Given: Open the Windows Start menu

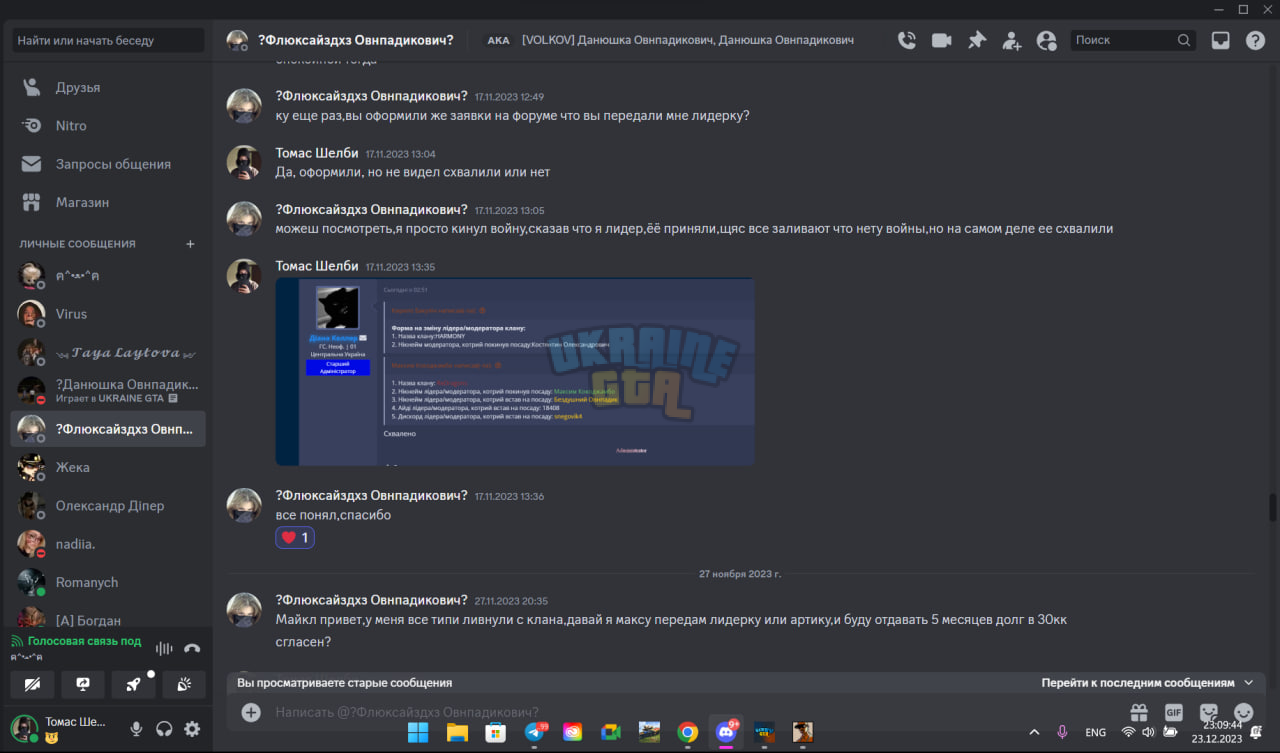Looking at the screenshot, I should point(418,732).
